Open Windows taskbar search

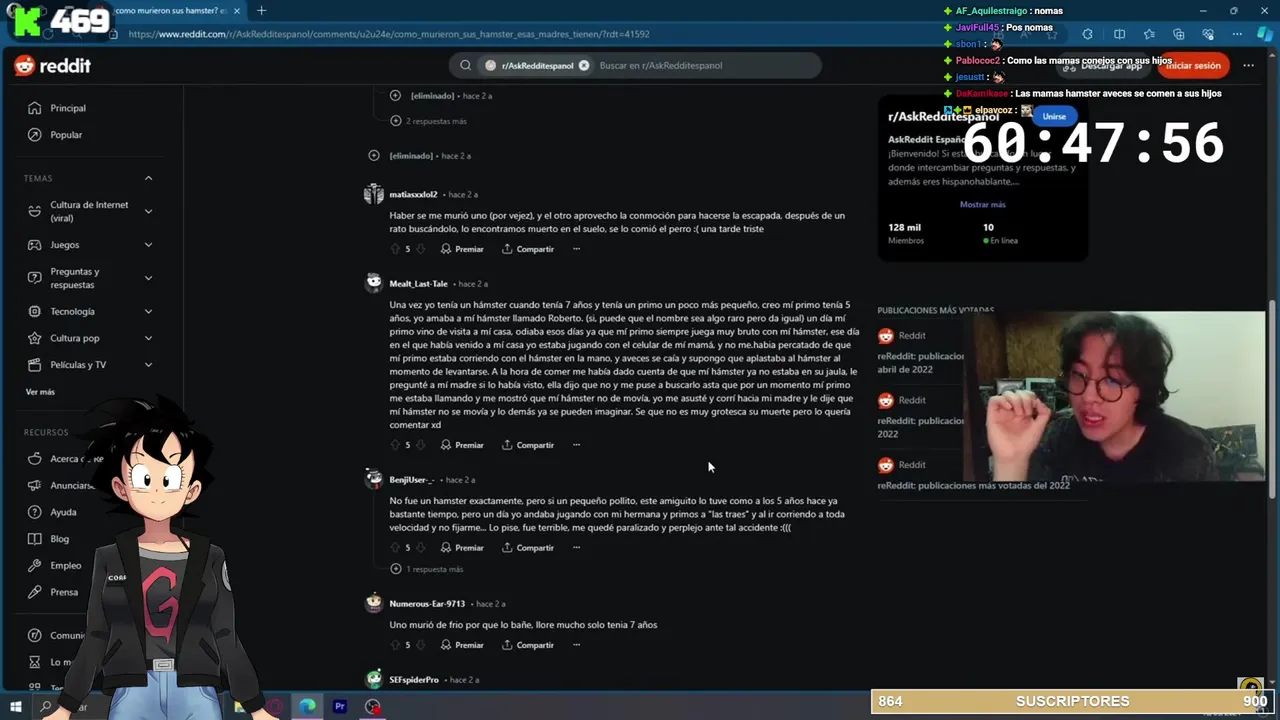click(x=46, y=706)
